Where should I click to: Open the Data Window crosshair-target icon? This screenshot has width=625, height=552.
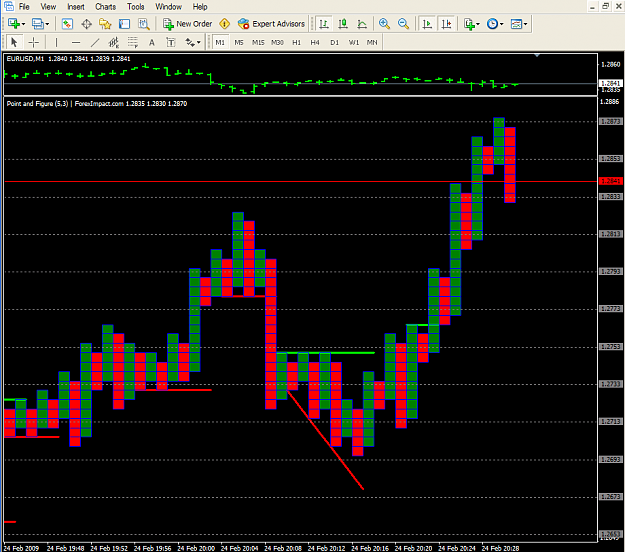(x=86, y=24)
